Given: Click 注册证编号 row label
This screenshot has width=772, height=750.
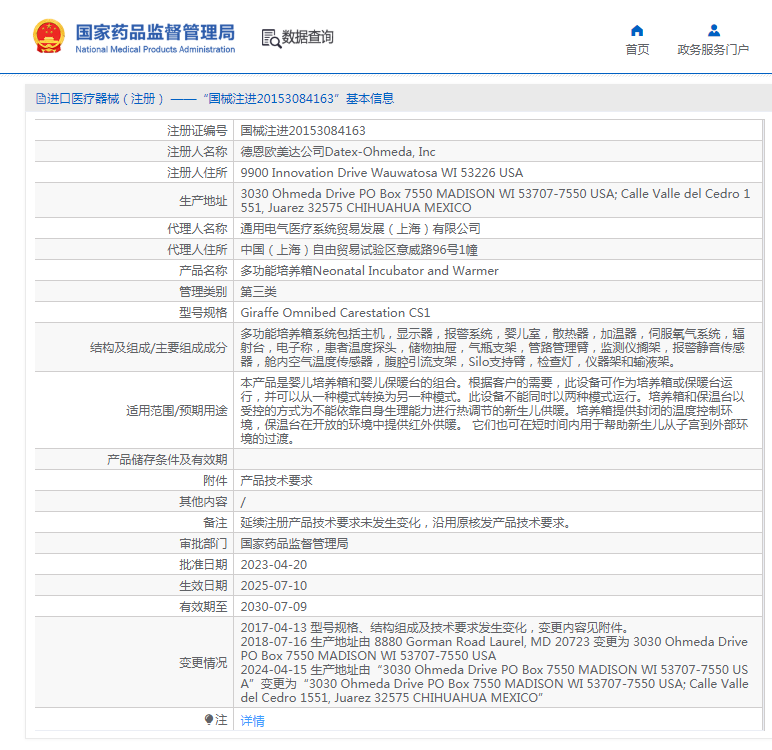Looking at the screenshot, I should [197, 130].
